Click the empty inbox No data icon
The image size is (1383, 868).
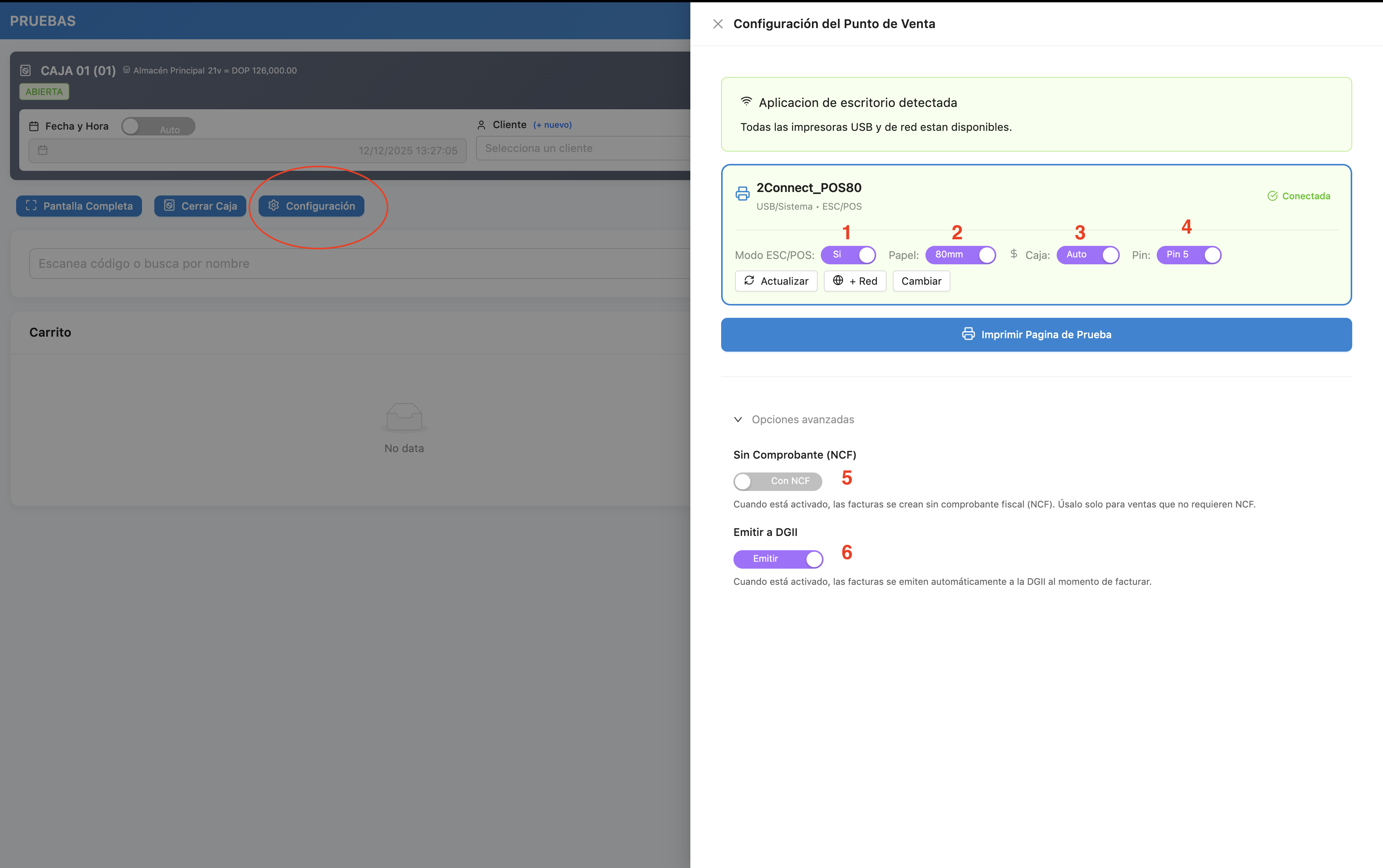tap(404, 417)
